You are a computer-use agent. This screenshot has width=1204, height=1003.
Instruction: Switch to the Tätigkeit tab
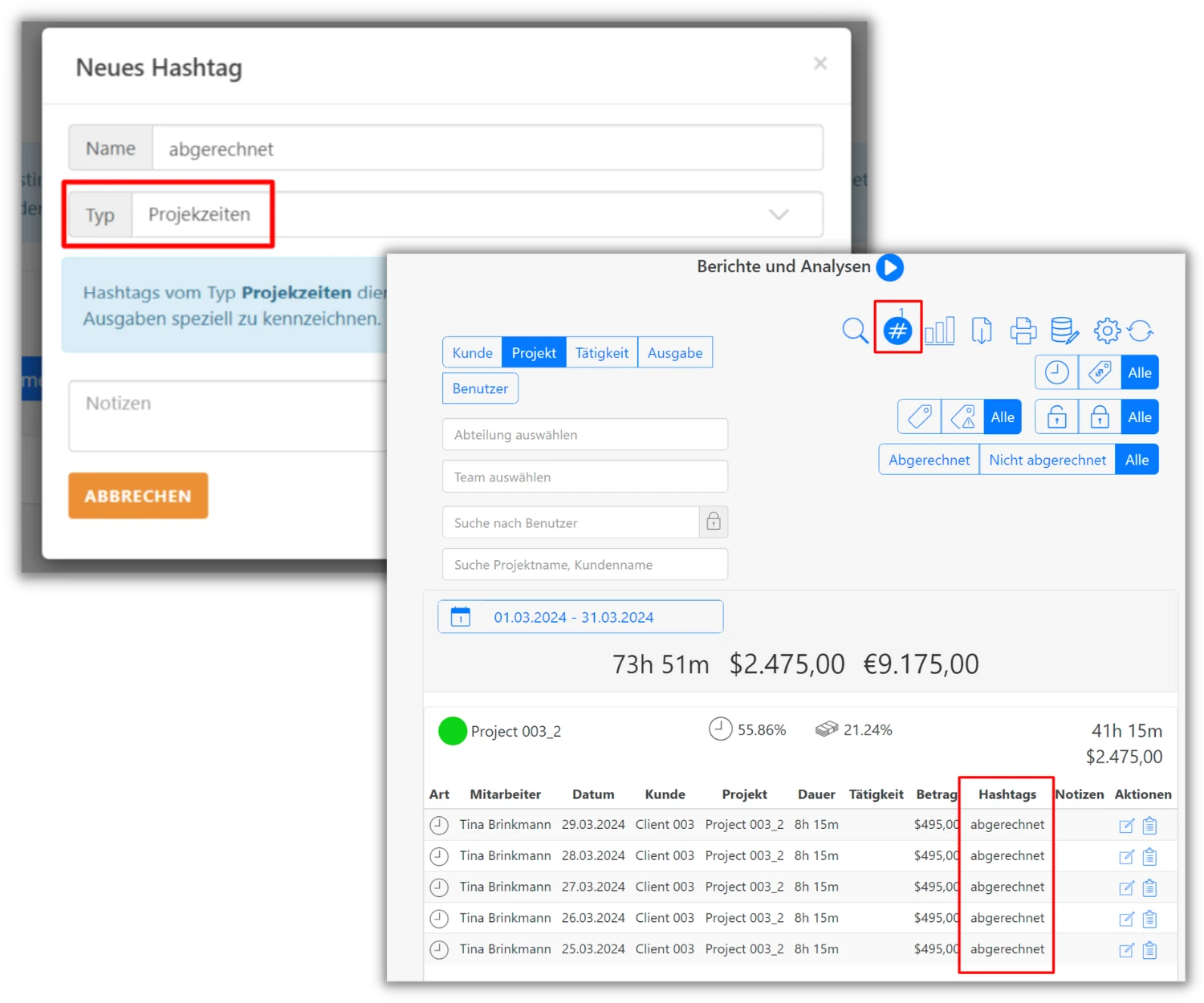pyautogui.click(x=601, y=353)
